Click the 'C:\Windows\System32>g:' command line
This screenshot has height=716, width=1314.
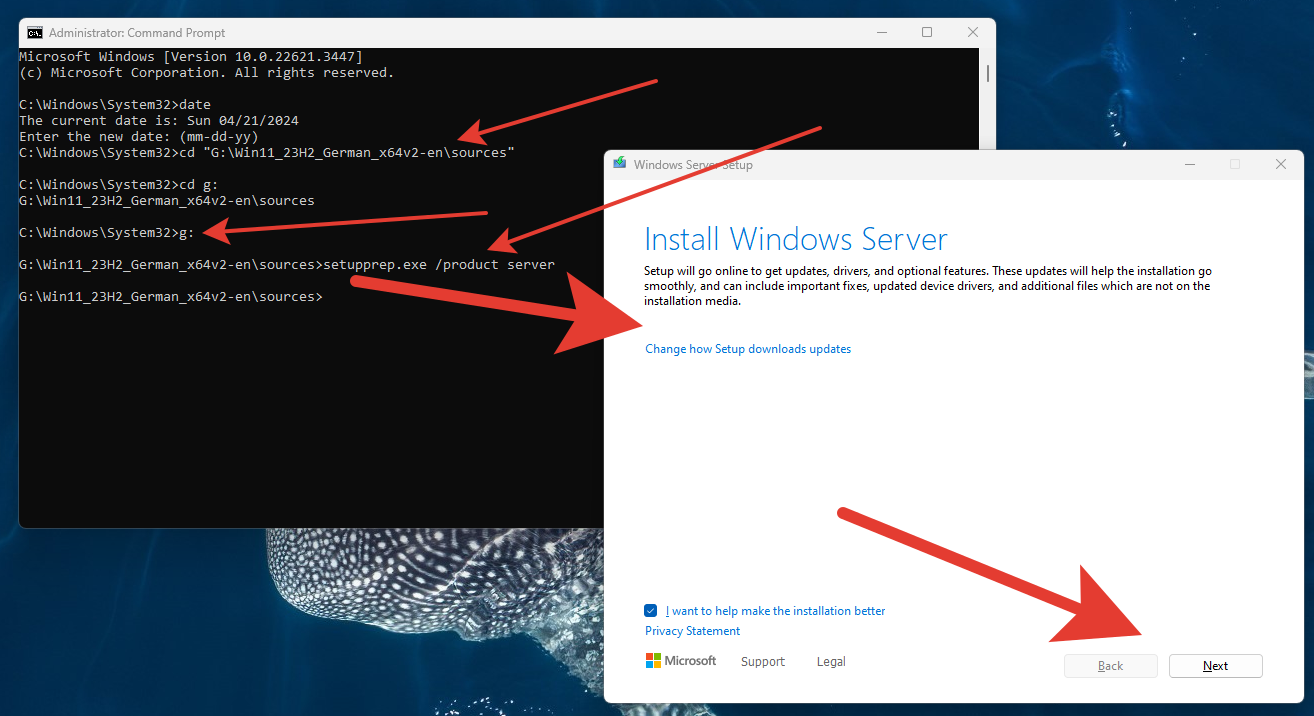[107, 233]
